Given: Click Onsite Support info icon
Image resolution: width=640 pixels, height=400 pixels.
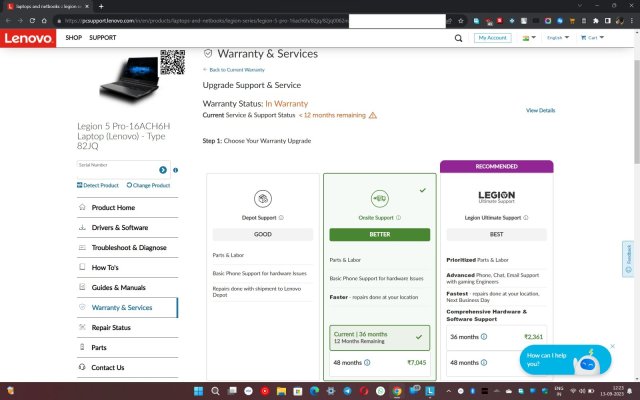Looking at the screenshot, I should pyautogui.click(x=398, y=218).
